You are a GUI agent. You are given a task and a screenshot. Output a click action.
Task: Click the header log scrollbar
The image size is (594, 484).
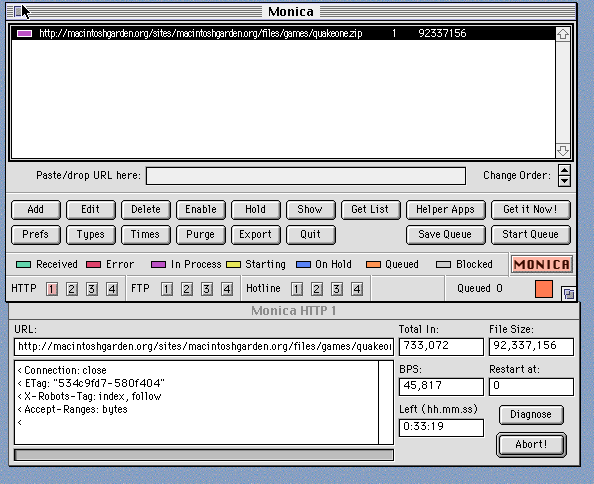(x=386, y=402)
